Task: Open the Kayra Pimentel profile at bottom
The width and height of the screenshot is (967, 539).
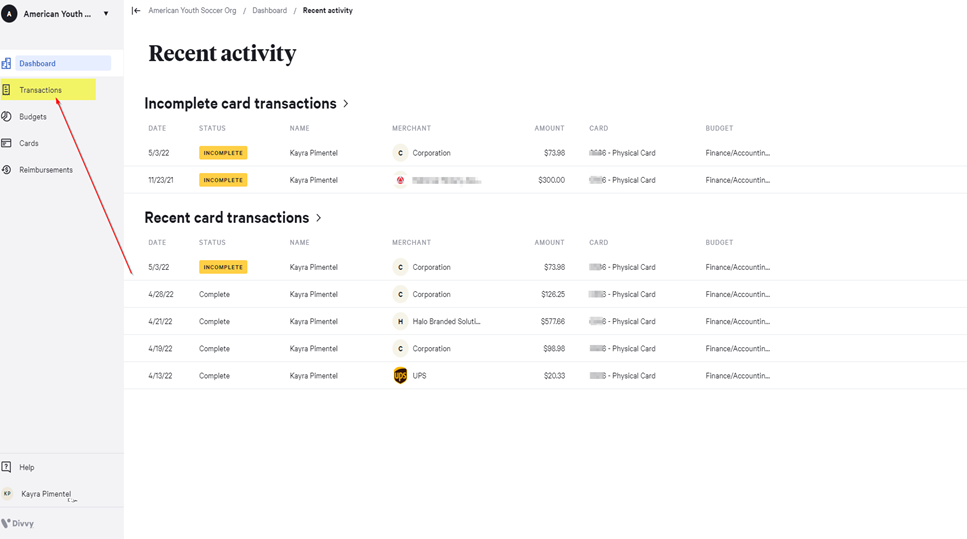Action: [46, 494]
